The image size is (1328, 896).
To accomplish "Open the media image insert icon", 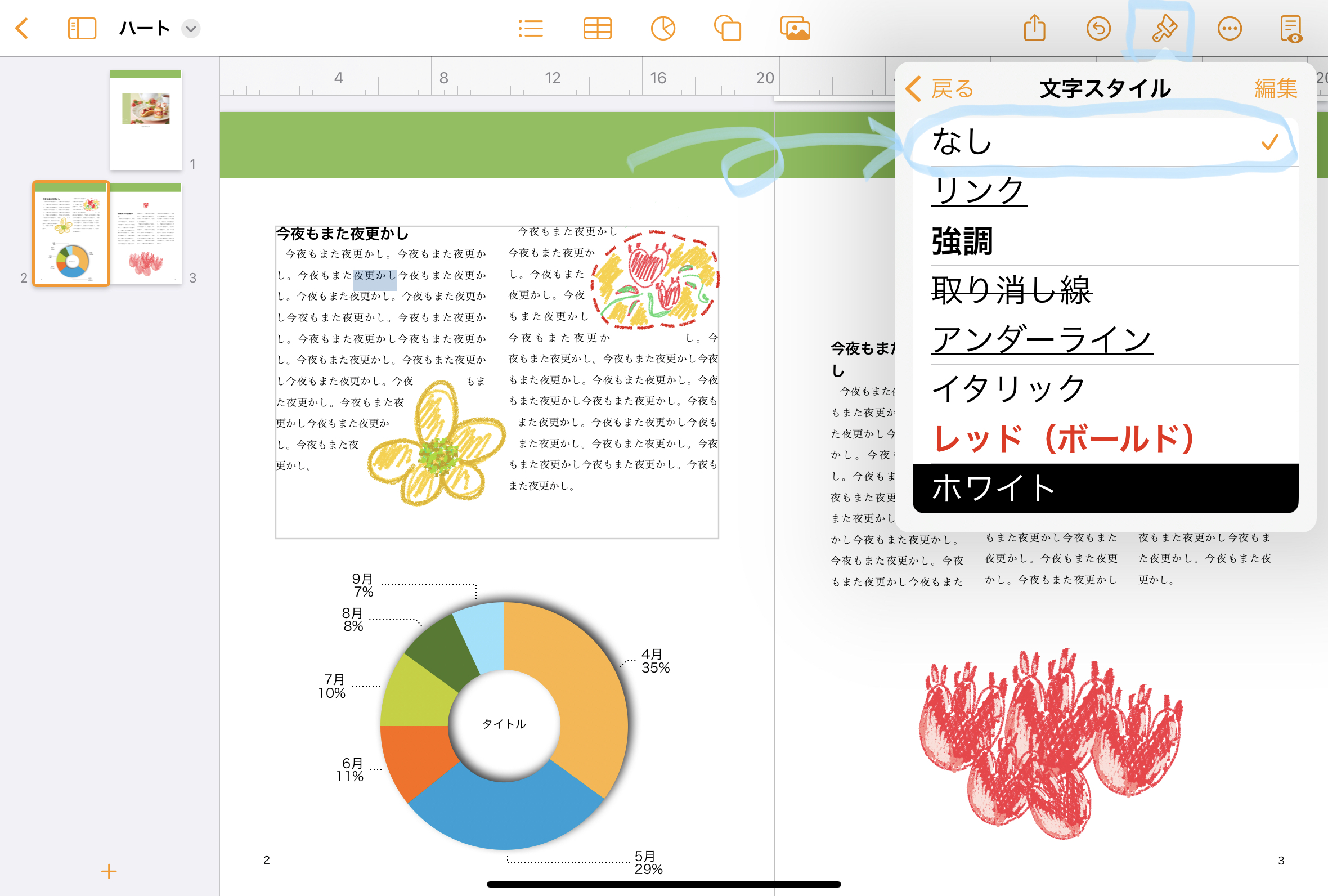I will 795,28.
